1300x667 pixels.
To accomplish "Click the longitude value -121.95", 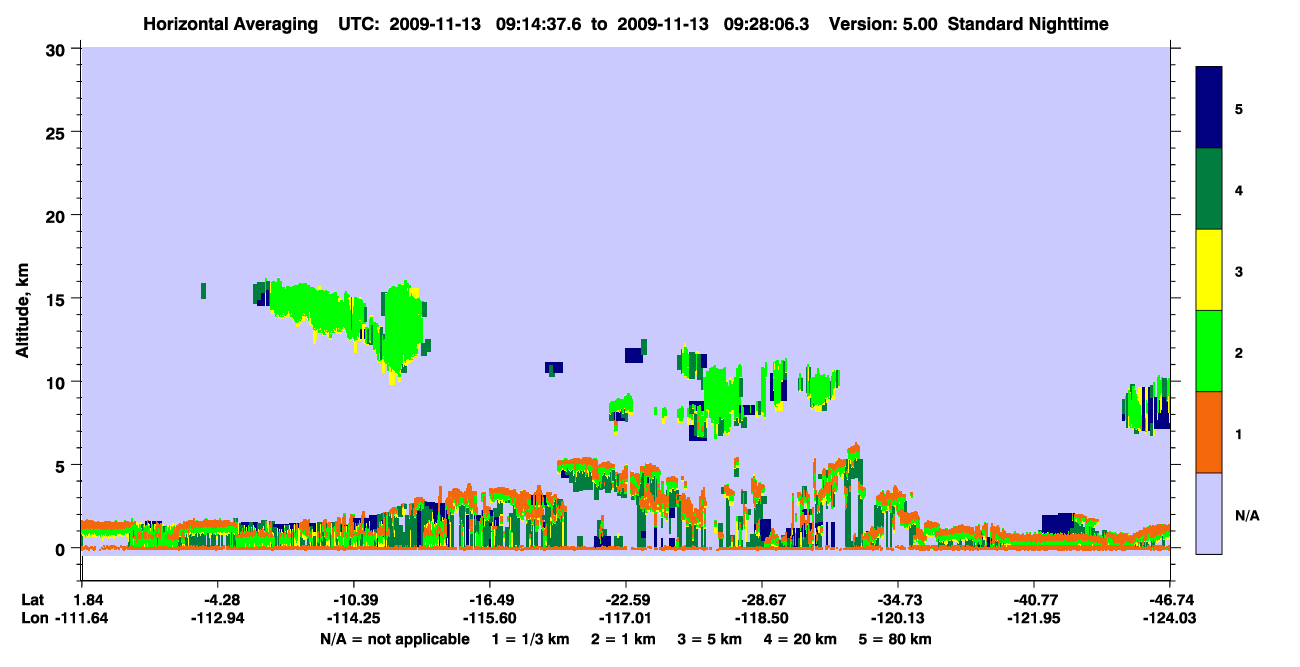I will [x=1034, y=618].
